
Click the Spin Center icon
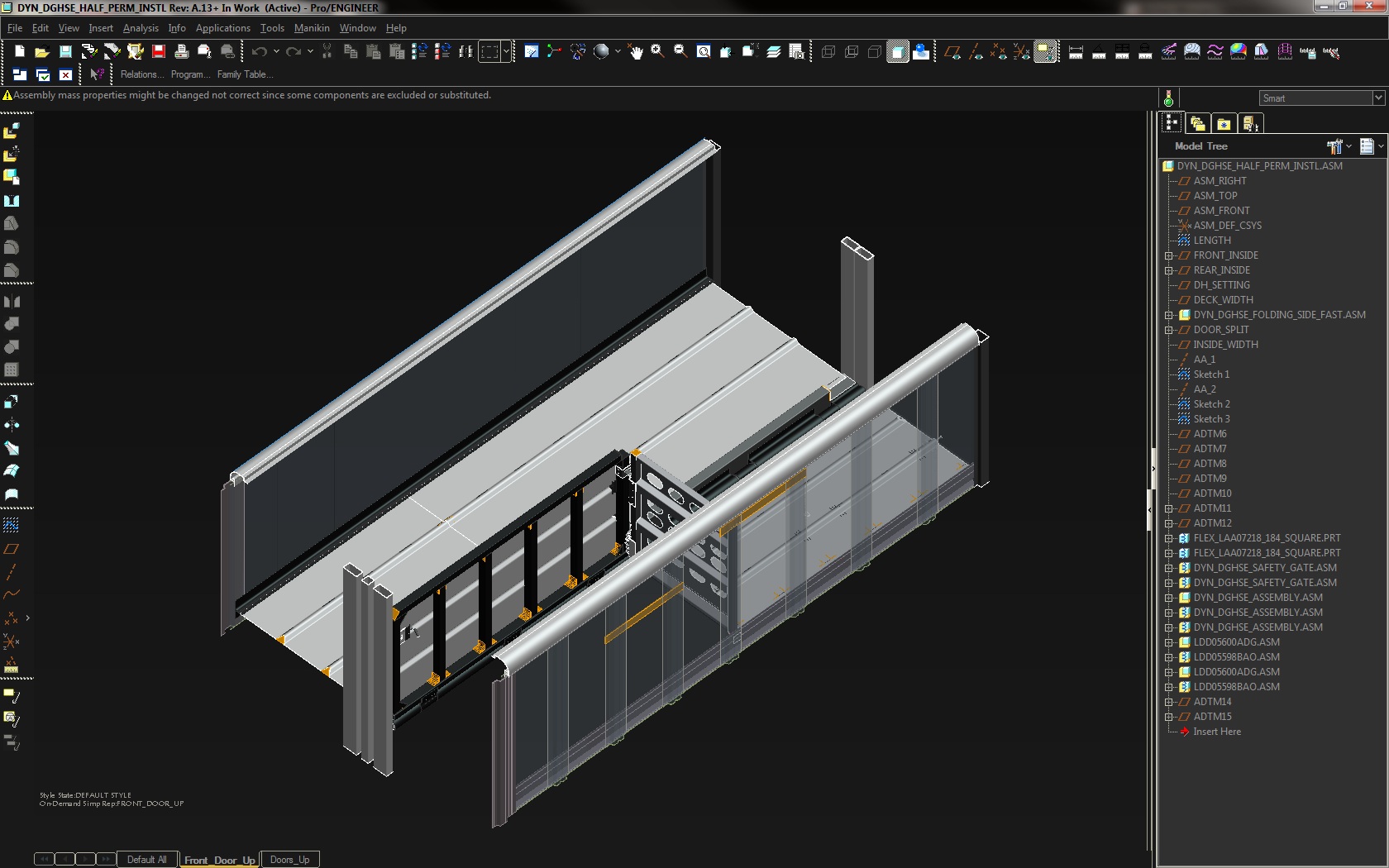point(554,51)
